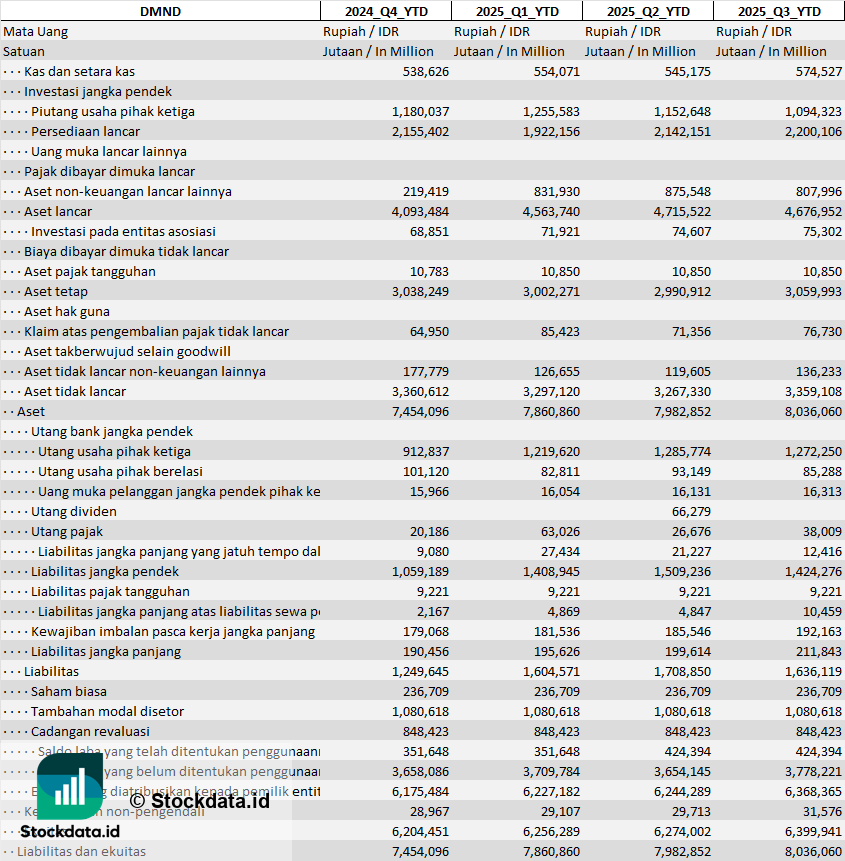Click the Persediaan lancar row label
This screenshot has height=861, width=845.
[85, 132]
